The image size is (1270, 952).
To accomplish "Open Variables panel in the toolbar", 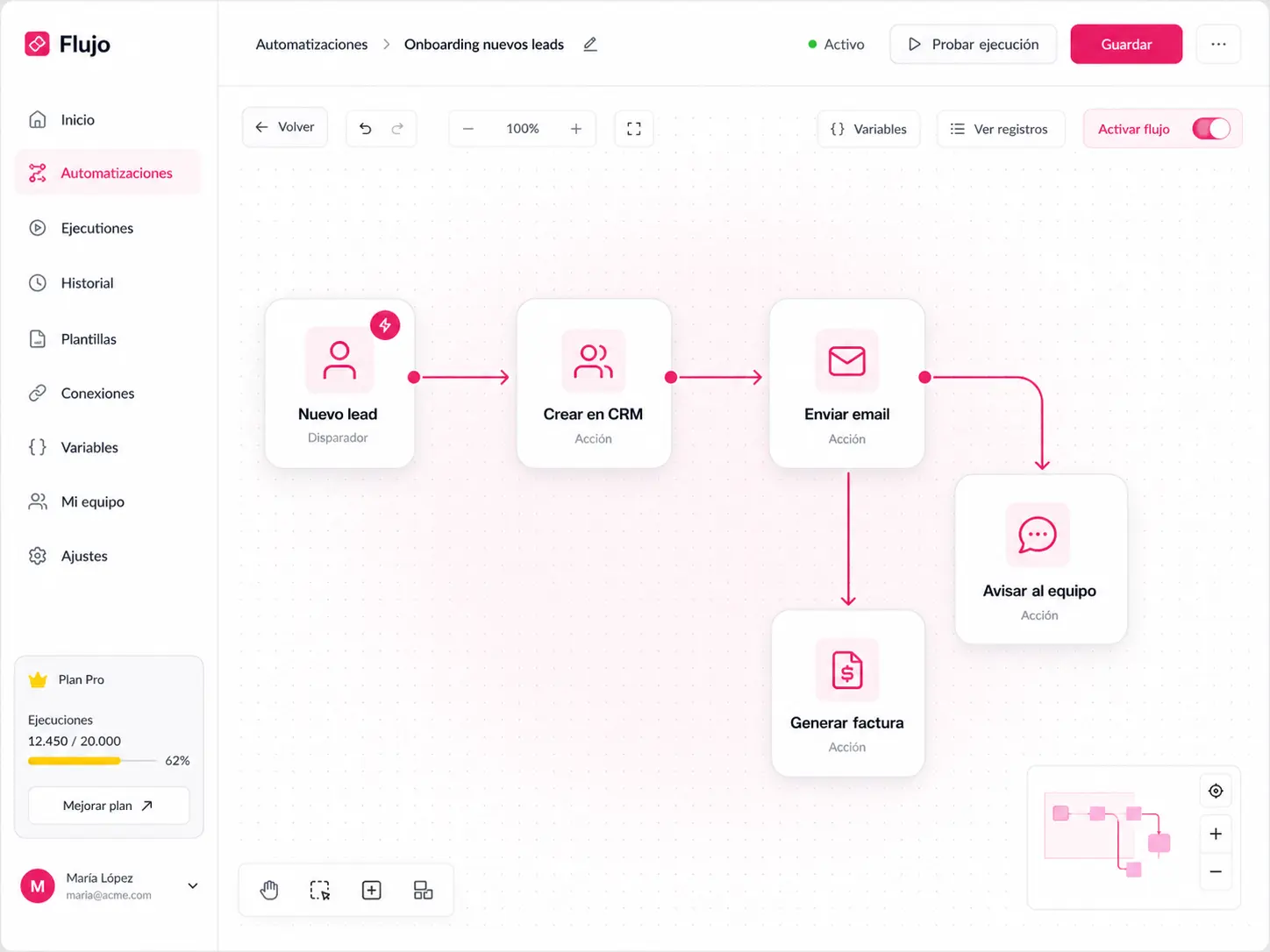I will tap(868, 129).
